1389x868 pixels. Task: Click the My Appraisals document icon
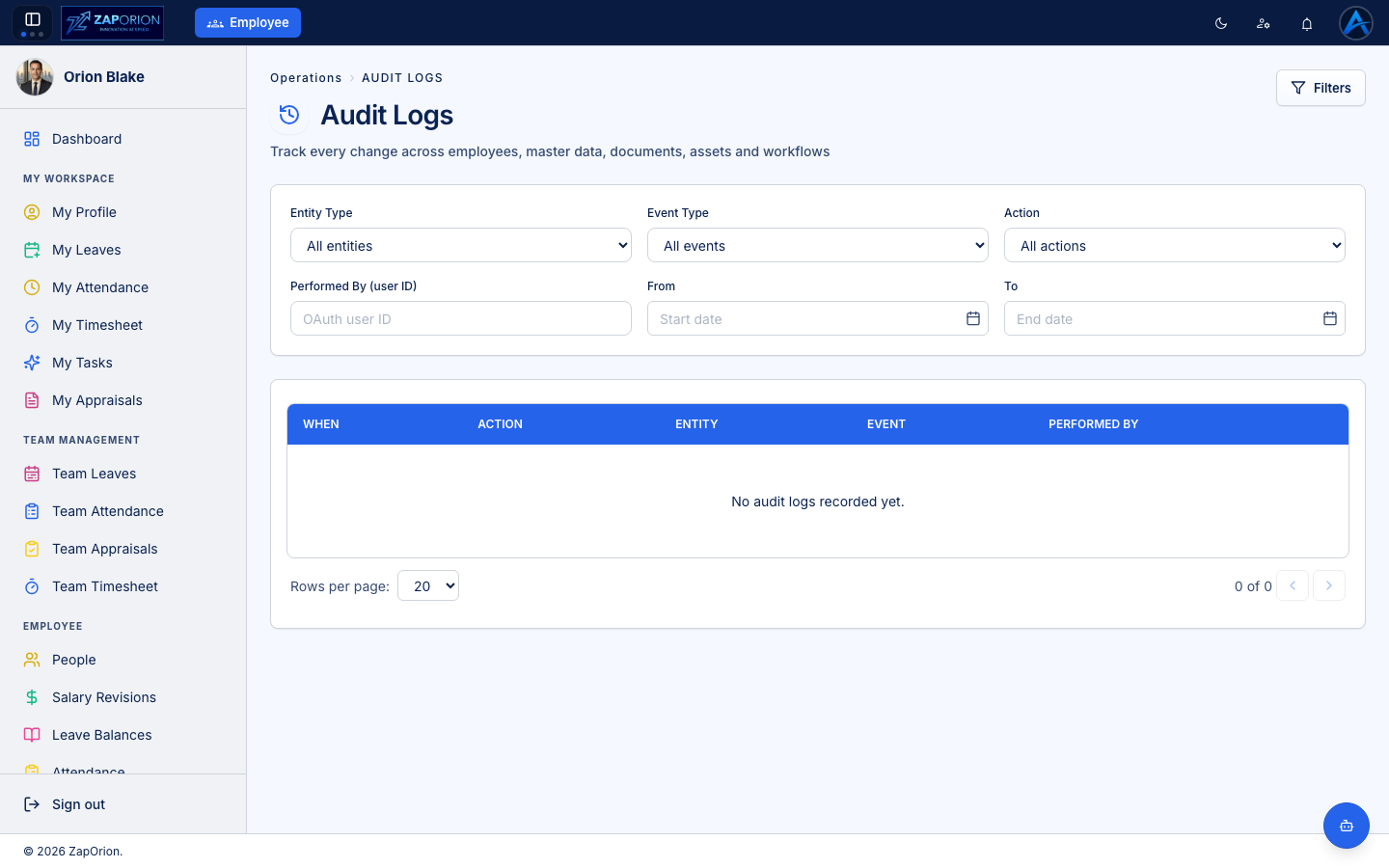tap(32, 400)
